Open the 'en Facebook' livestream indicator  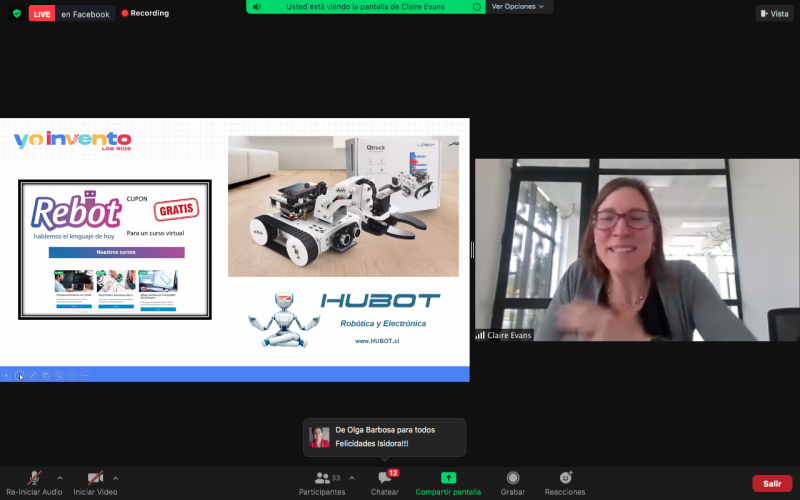85,14
